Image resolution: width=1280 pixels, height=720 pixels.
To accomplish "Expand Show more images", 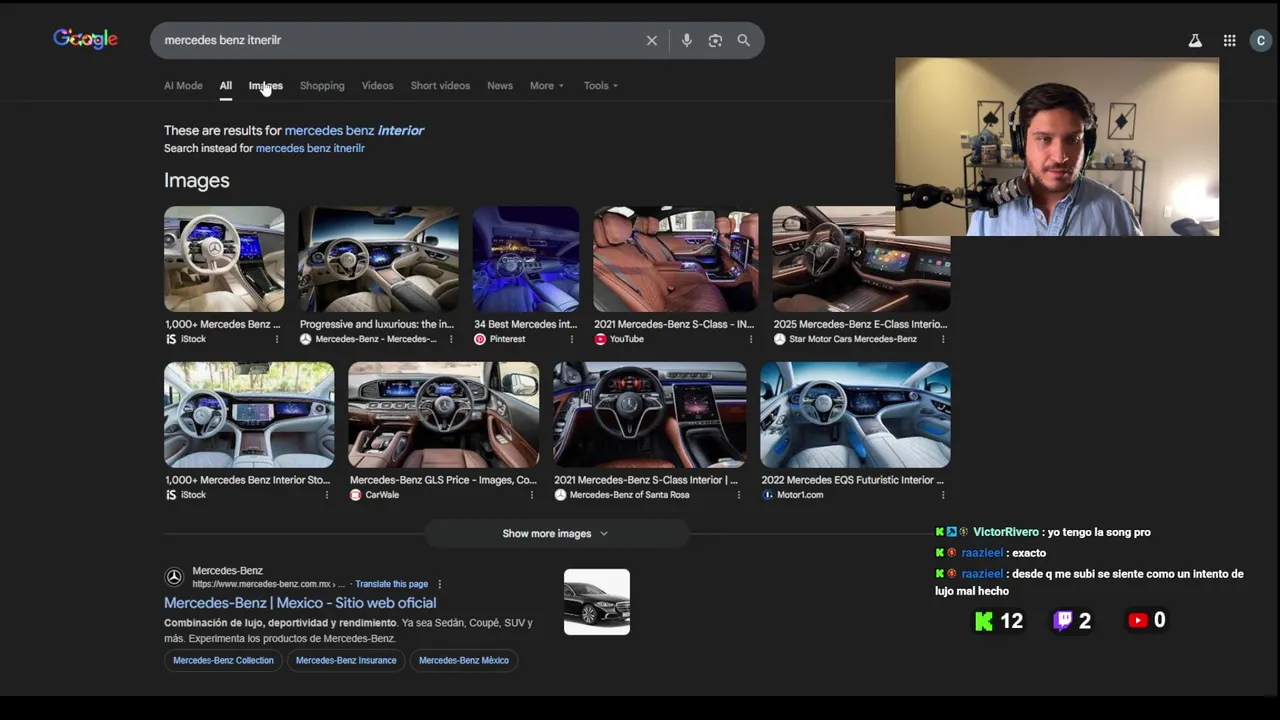I will pyautogui.click(x=555, y=534).
